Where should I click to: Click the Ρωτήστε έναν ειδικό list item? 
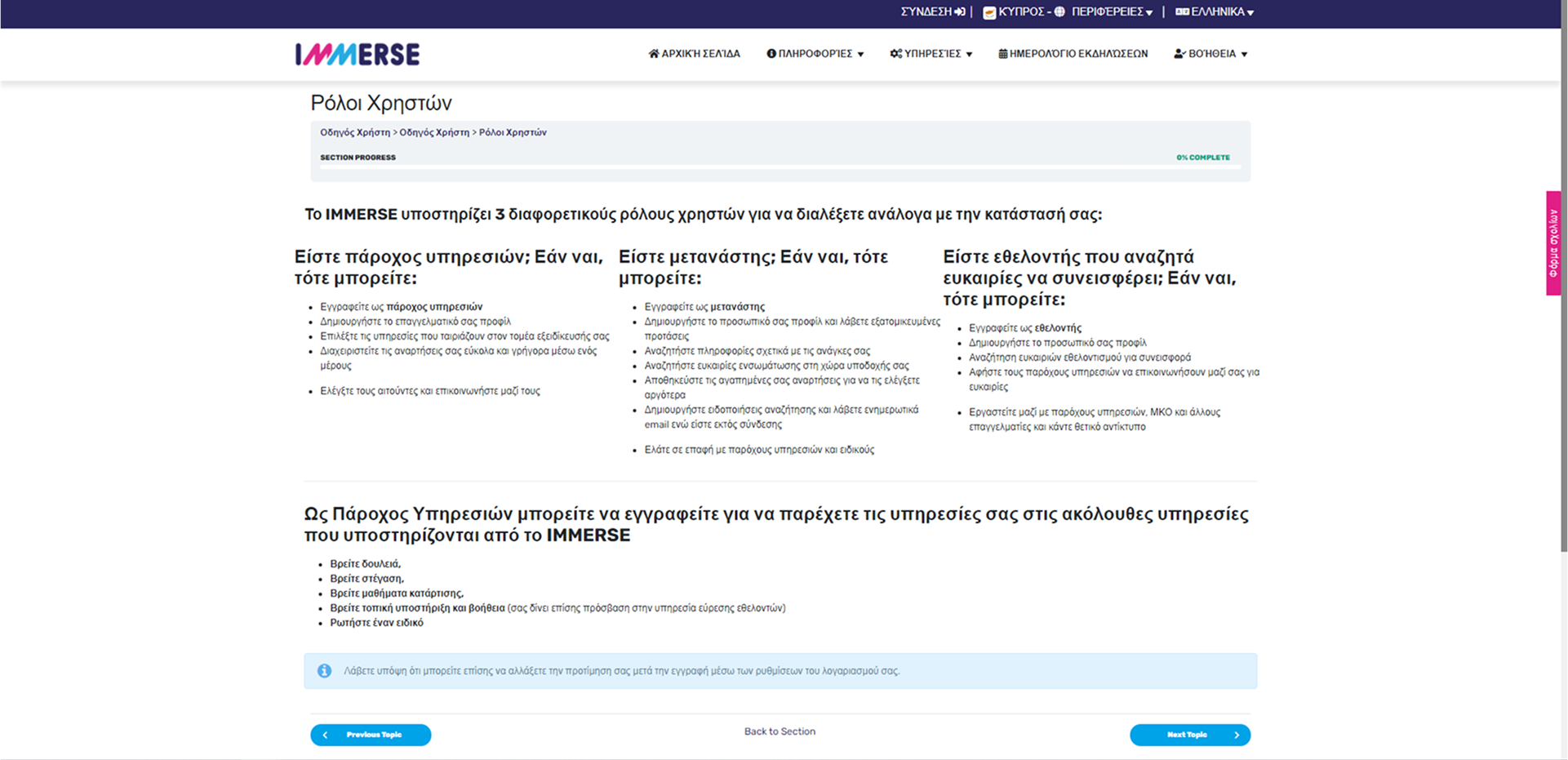(x=376, y=623)
